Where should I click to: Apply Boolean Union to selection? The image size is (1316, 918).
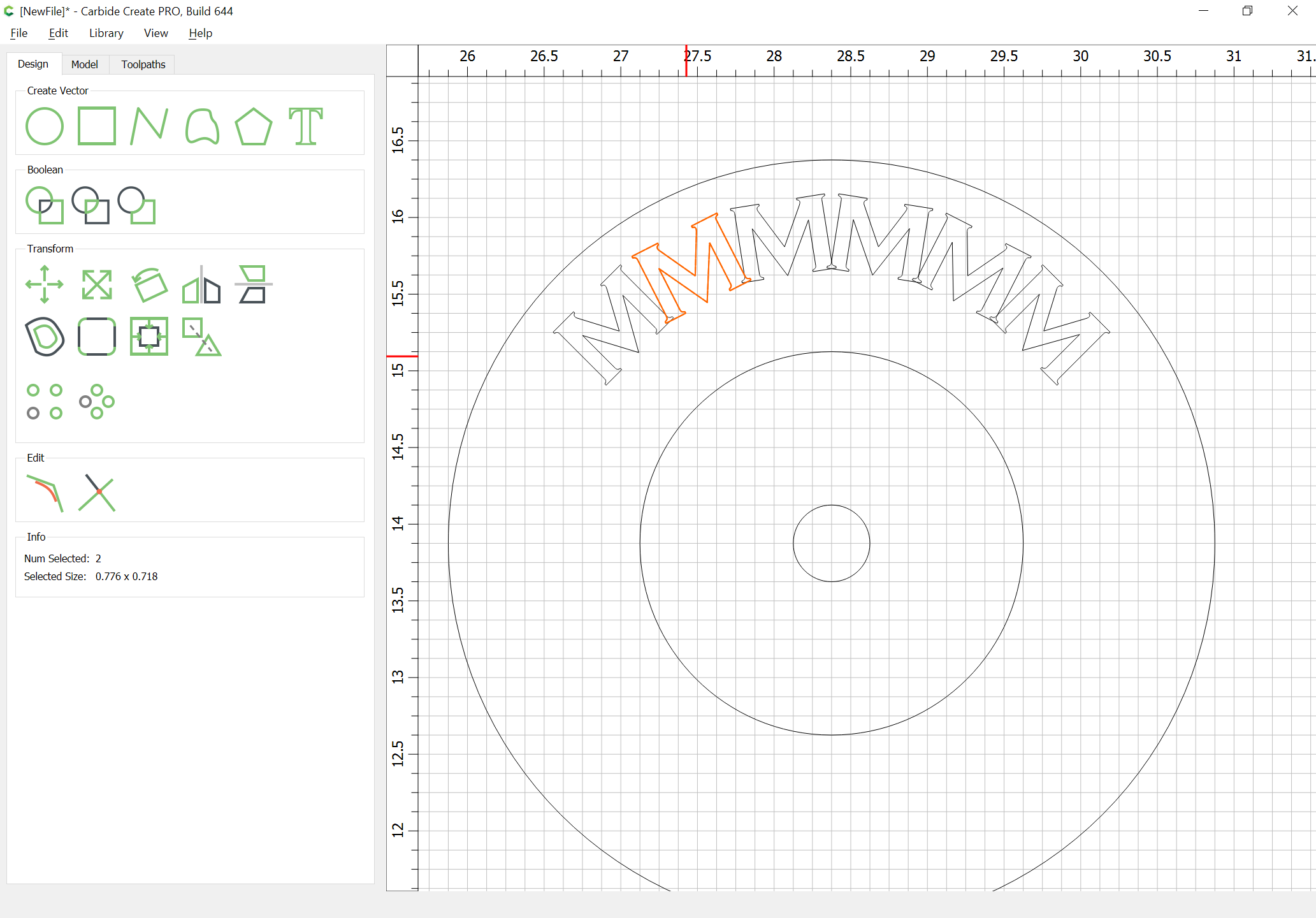45,205
